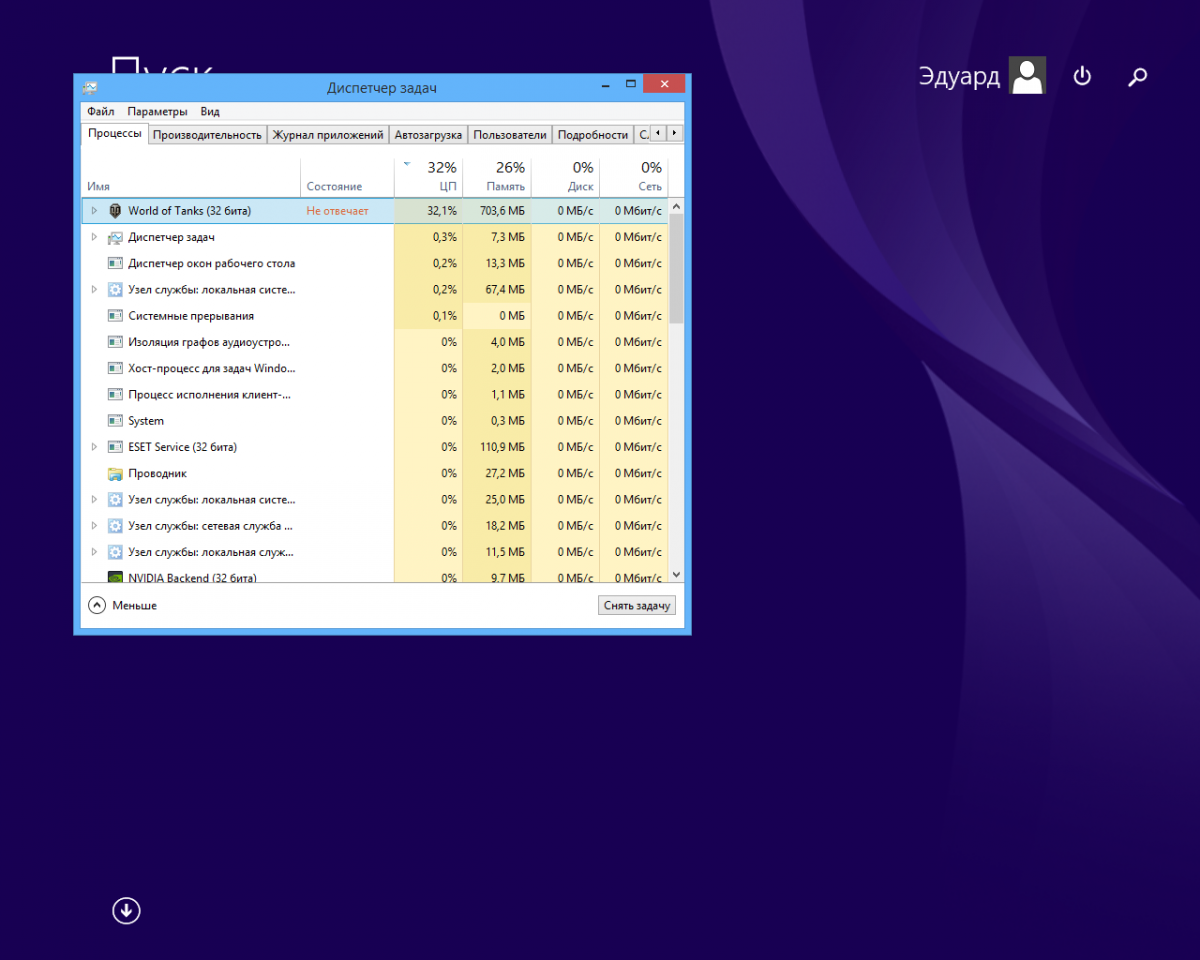1200x960 pixels.
Task: Expand the Диспетчер задач process entry
Action: pos(94,237)
